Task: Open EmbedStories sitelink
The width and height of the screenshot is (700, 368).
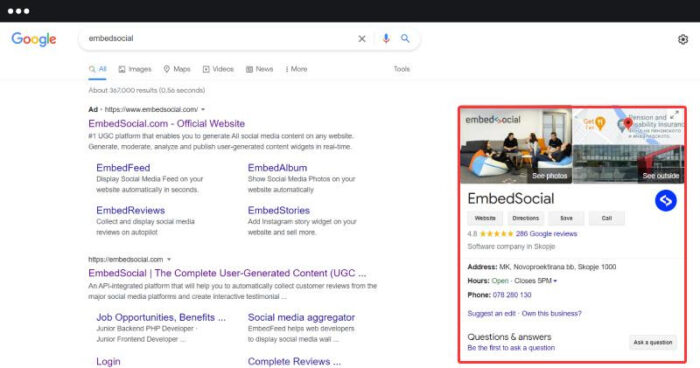Action: (279, 210)
